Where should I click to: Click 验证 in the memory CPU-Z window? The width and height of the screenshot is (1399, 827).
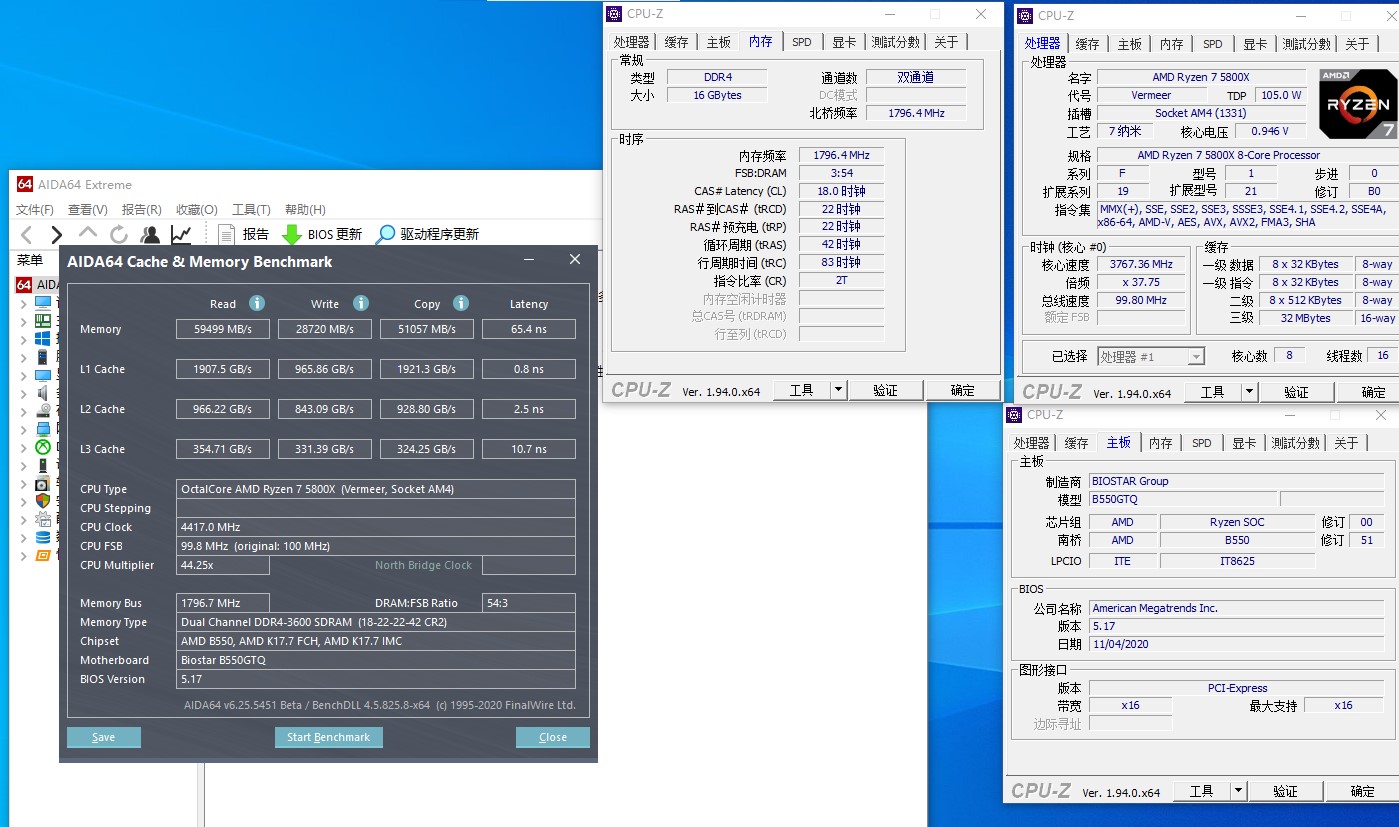click(886, 390)
